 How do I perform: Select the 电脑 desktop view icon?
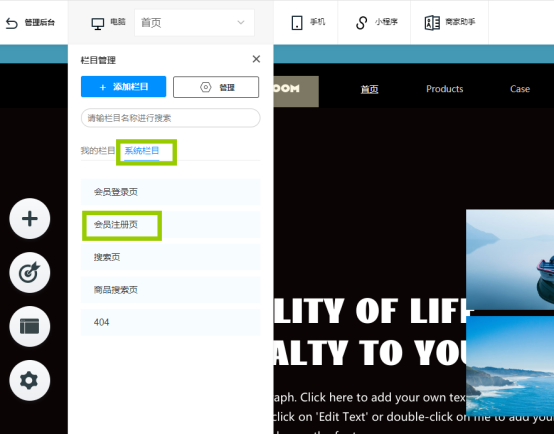pos(98,24)
